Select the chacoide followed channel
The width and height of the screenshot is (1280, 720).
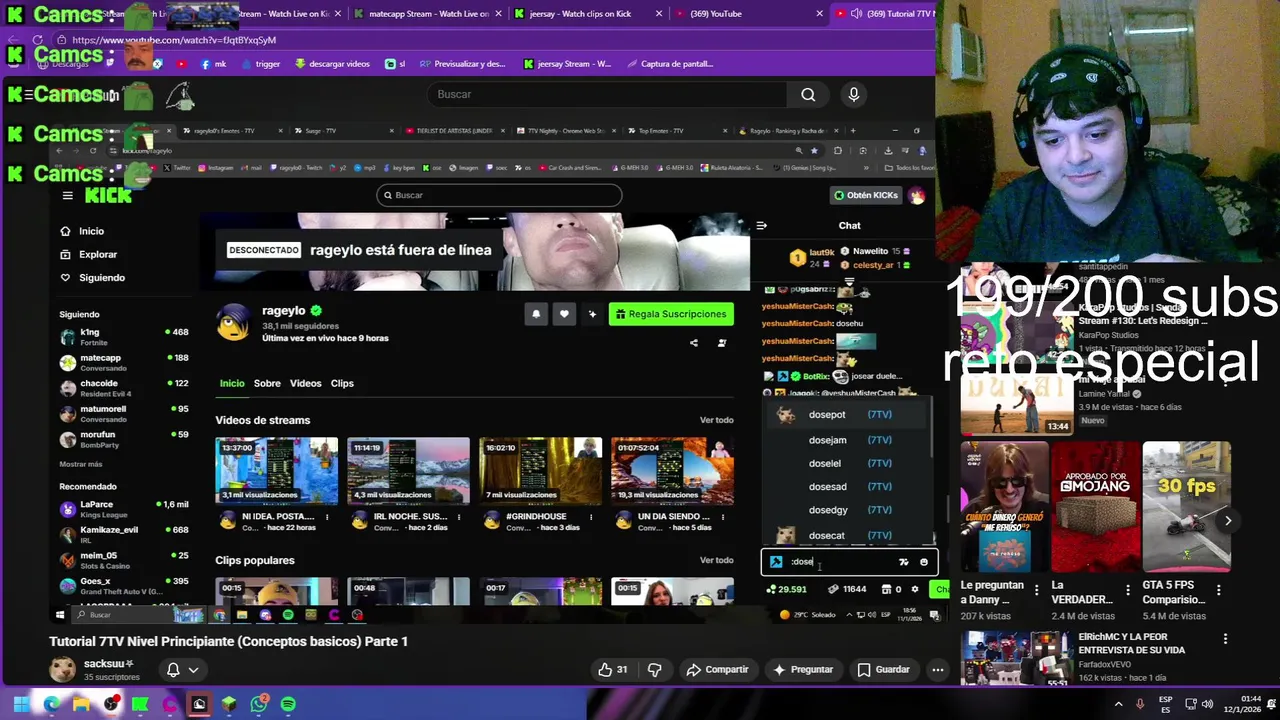point(124,388)
